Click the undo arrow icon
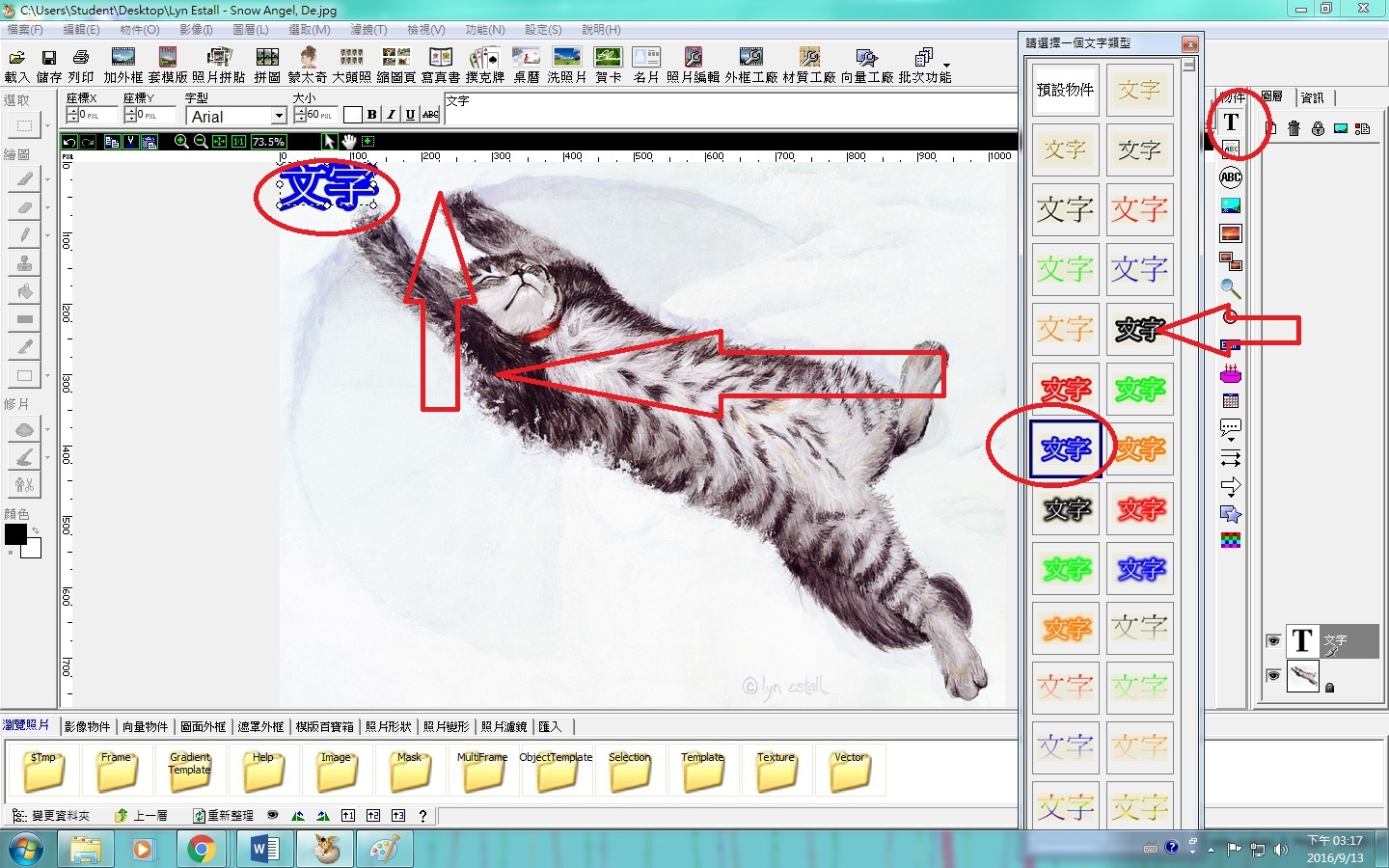 tap(69, 142)
